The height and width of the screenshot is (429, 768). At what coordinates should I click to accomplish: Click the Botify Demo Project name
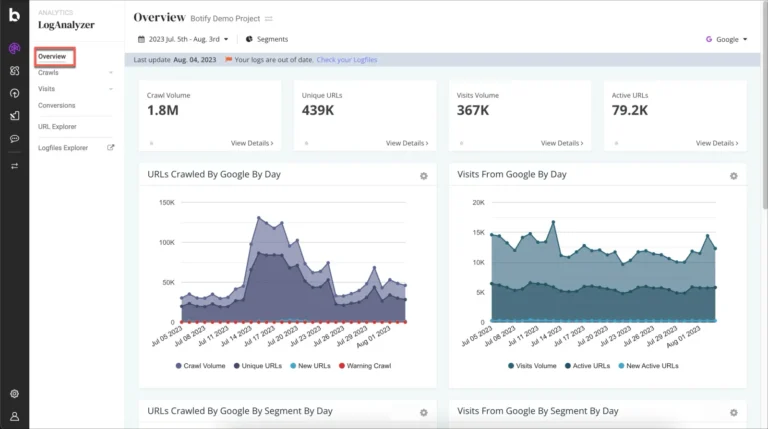pyautogui.click(x=225, y=19)
